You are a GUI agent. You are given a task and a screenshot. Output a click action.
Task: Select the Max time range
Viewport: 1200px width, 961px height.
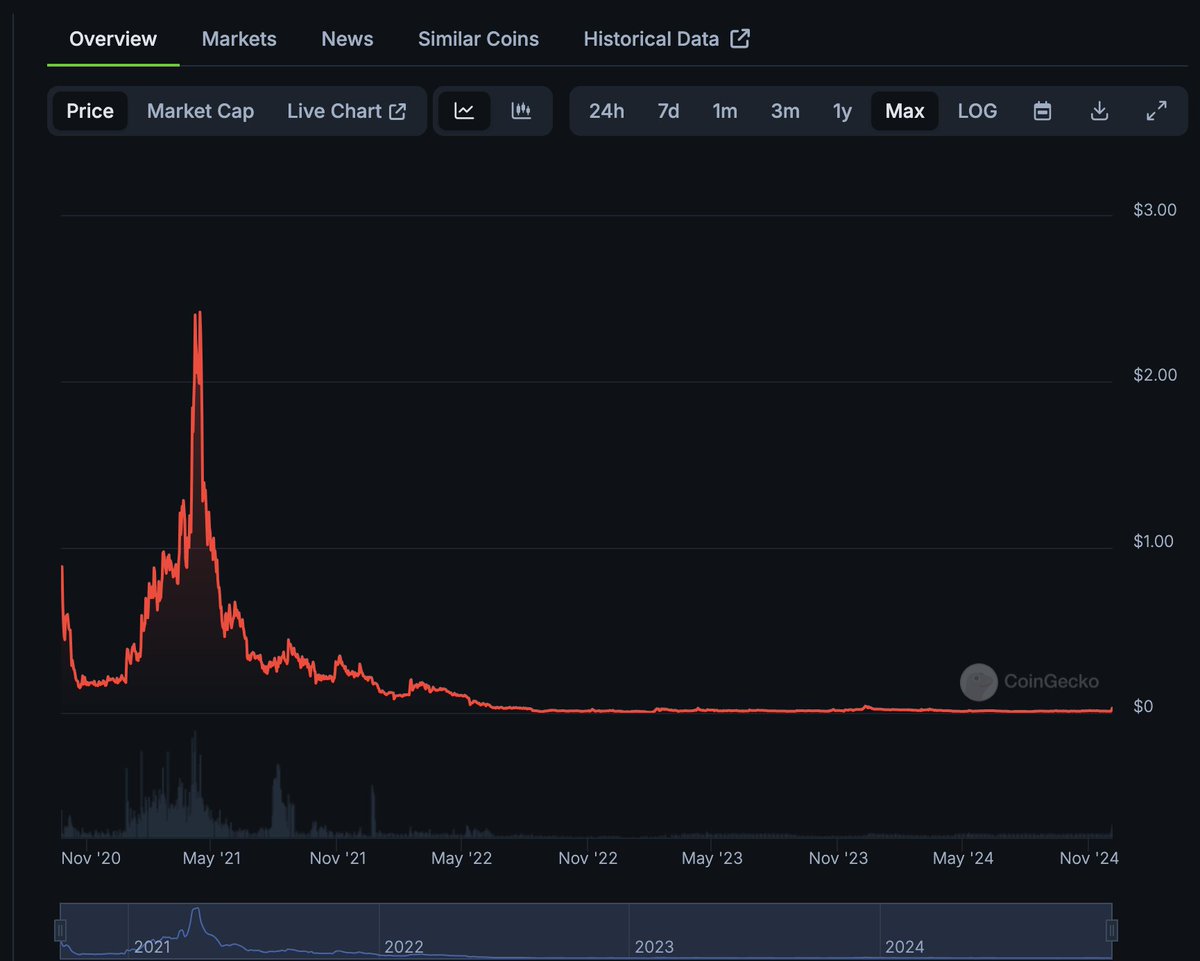click(x=905, y=111)
